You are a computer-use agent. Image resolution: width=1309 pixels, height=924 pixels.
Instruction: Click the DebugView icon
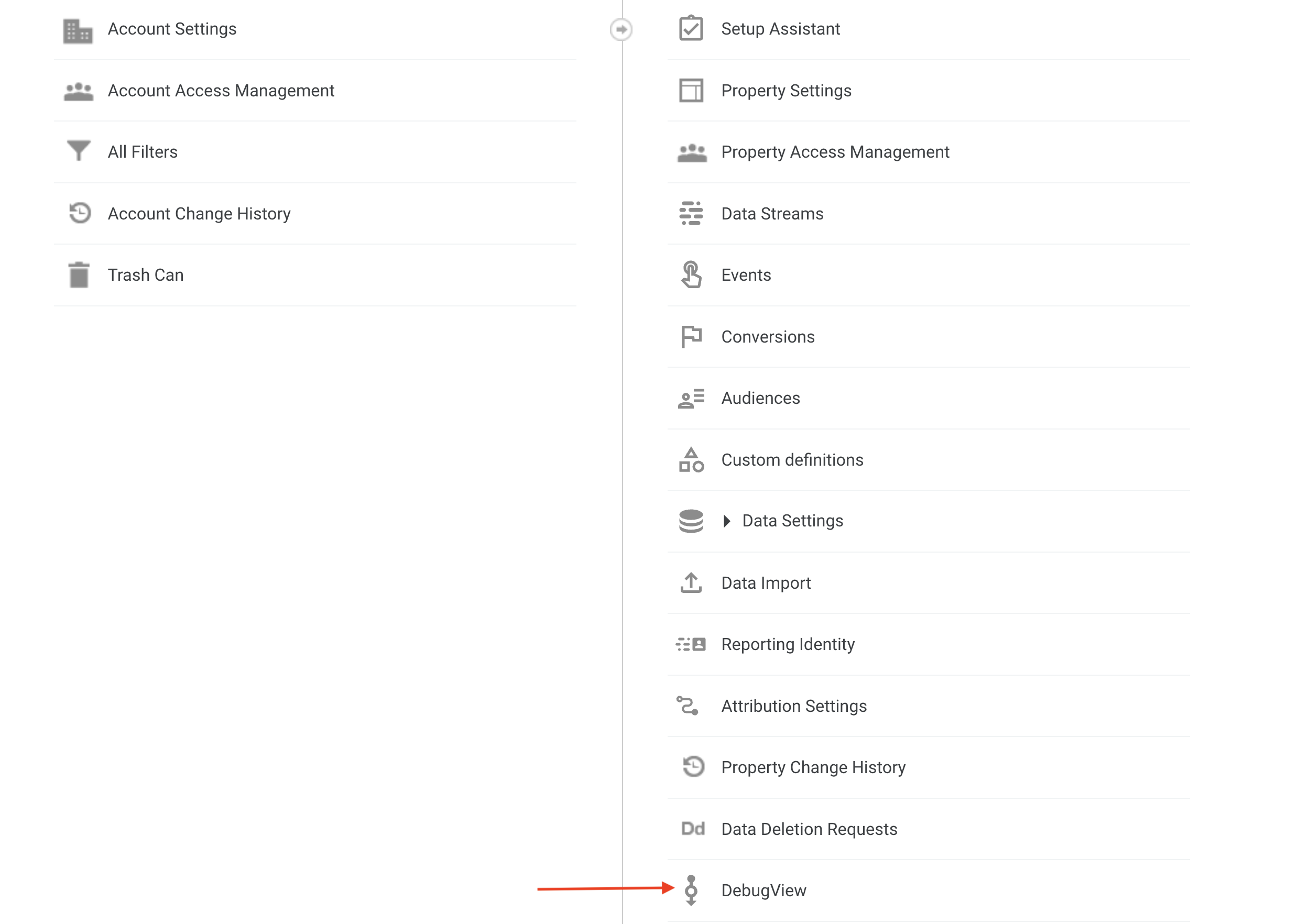(x=691, y=890)
